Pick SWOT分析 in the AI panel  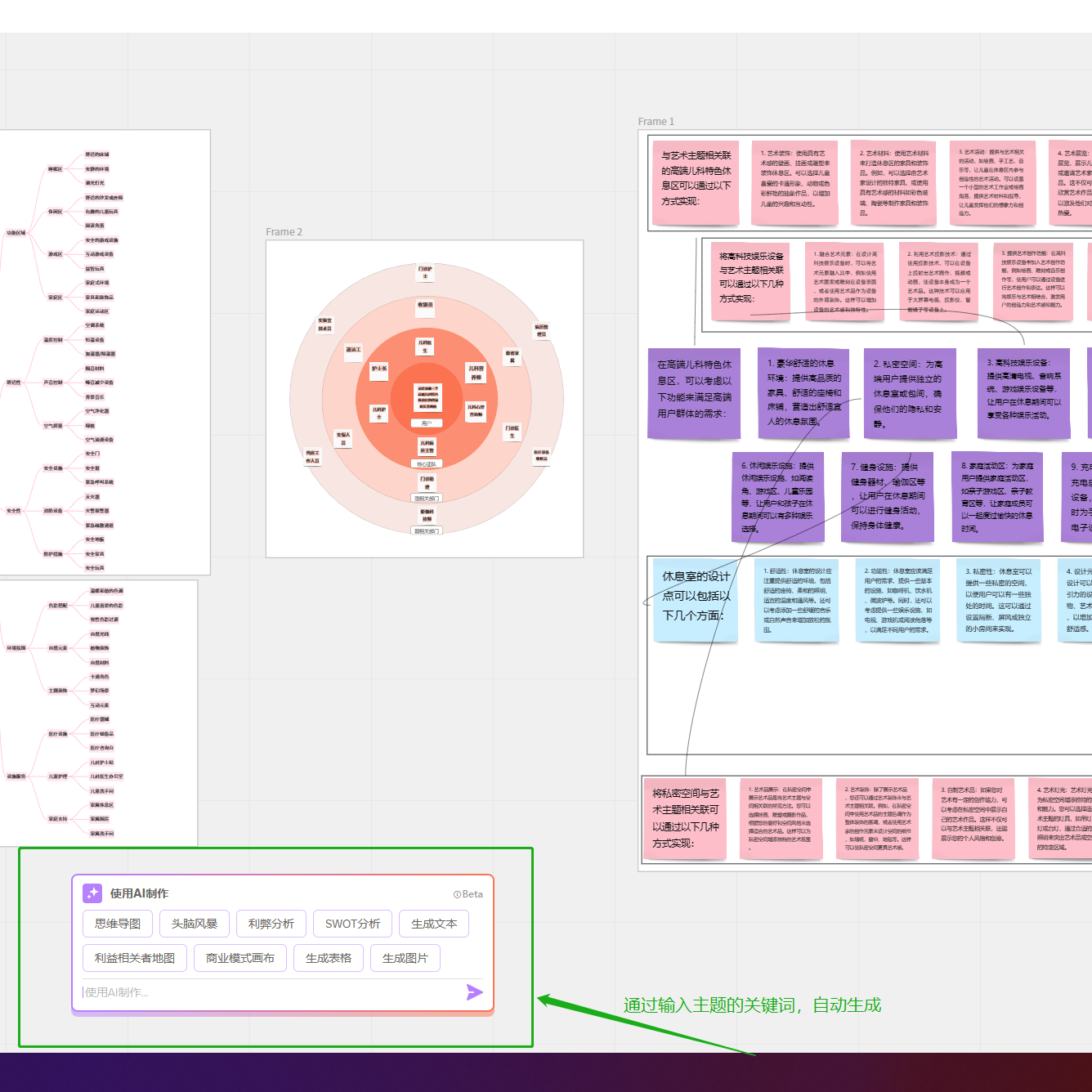pos(353,924)
